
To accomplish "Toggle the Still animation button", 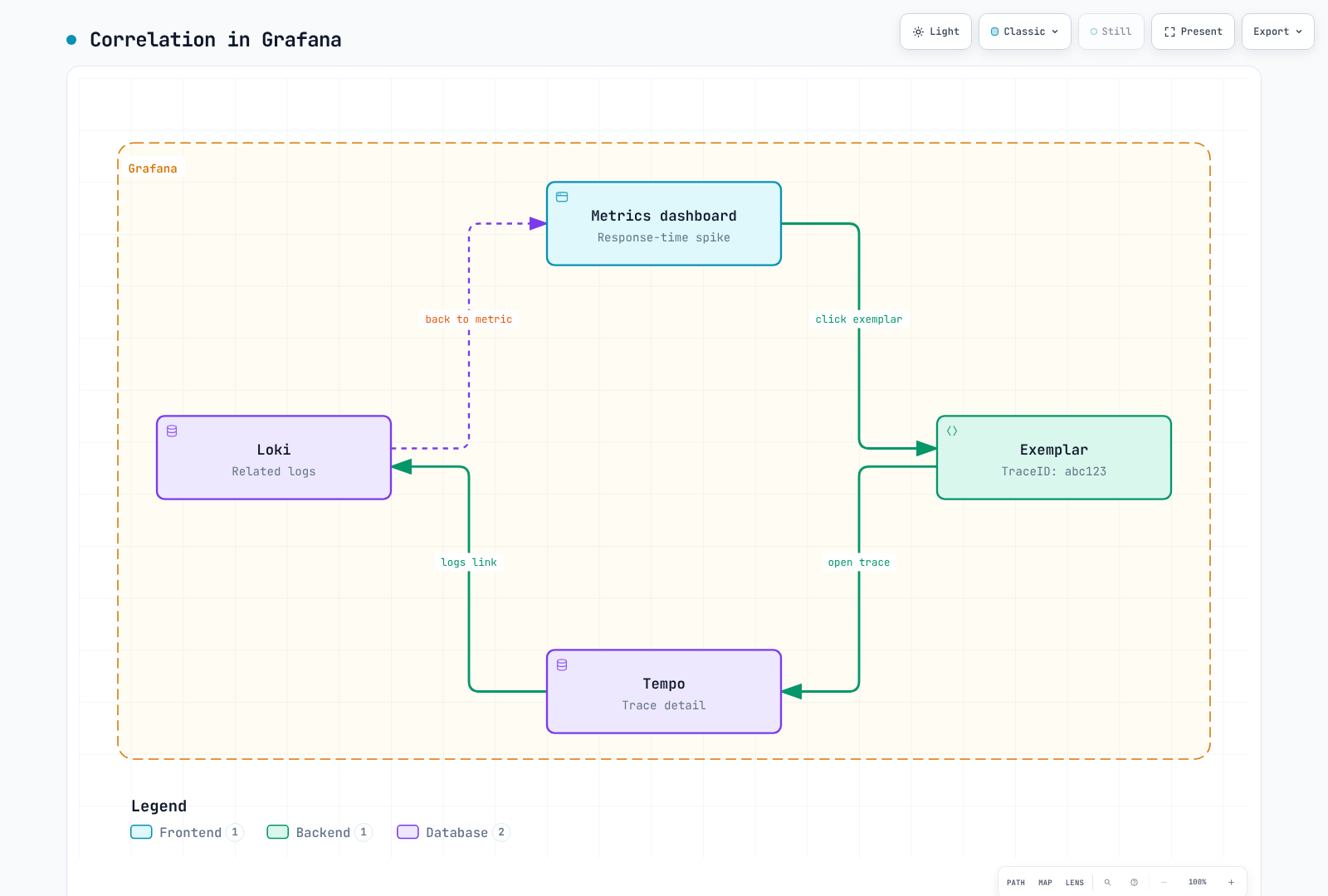I will click(1111, 32).
